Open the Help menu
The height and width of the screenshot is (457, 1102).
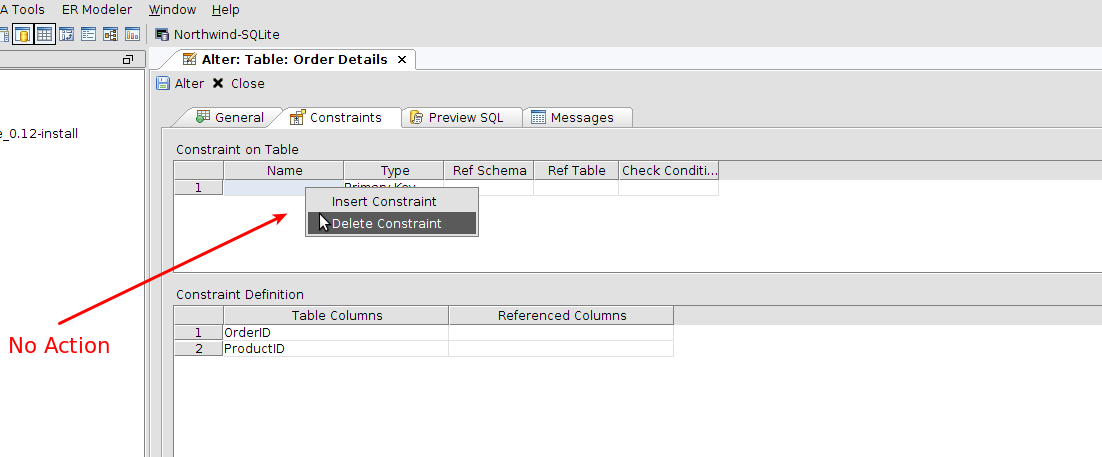coord(226,10)
